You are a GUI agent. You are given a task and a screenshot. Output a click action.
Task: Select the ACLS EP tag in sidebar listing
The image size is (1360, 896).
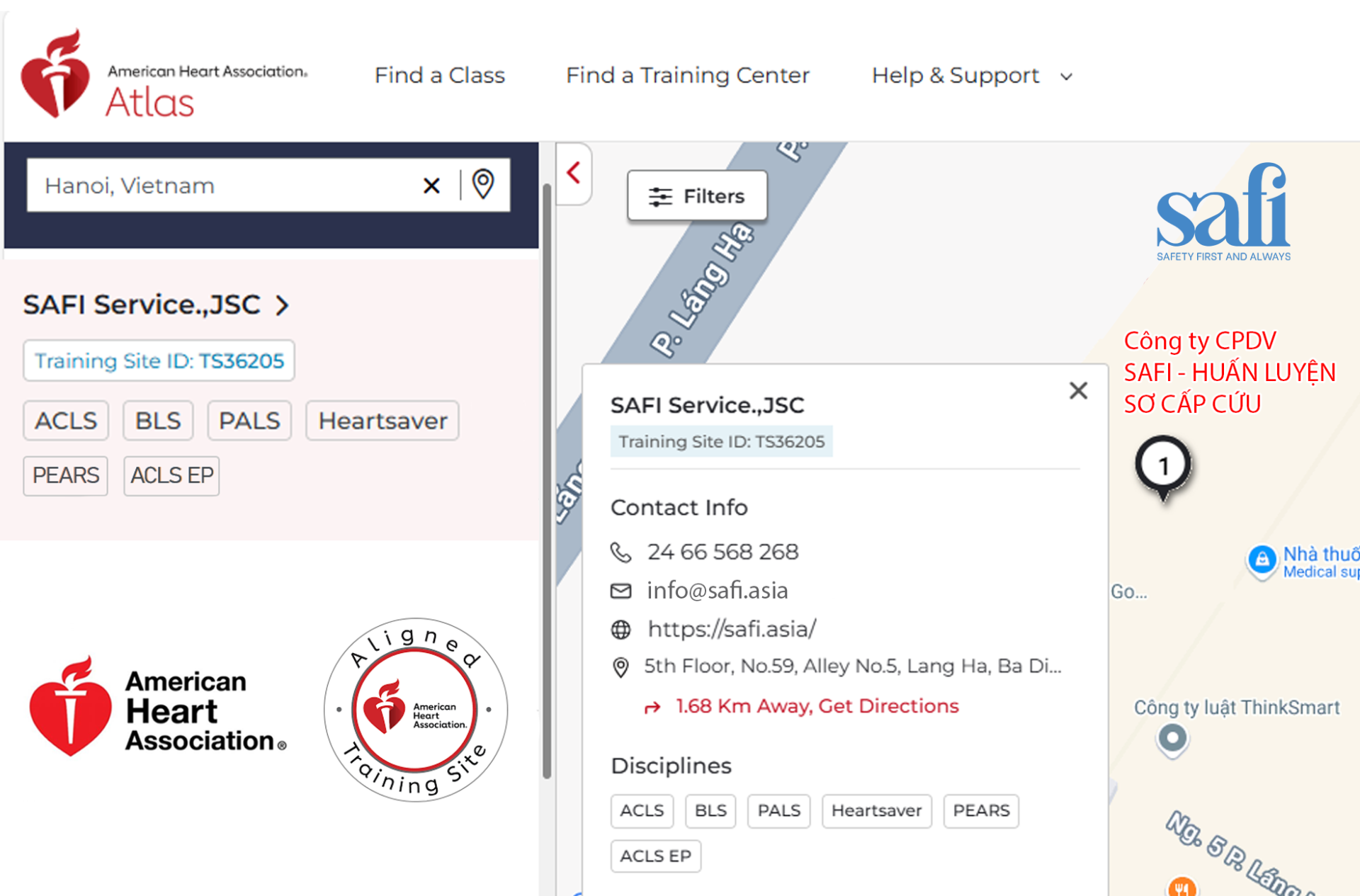point(171,475)
